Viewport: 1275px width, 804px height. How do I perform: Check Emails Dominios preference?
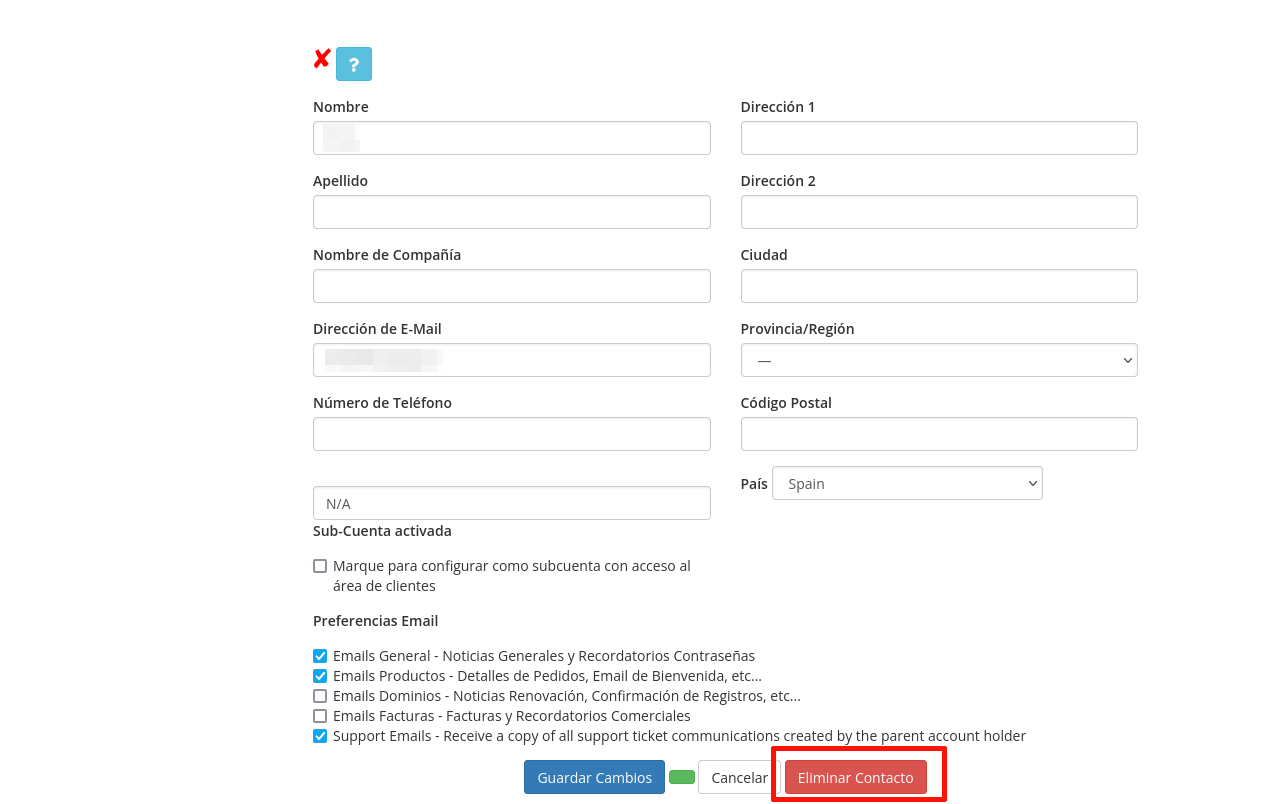point(320,696)
